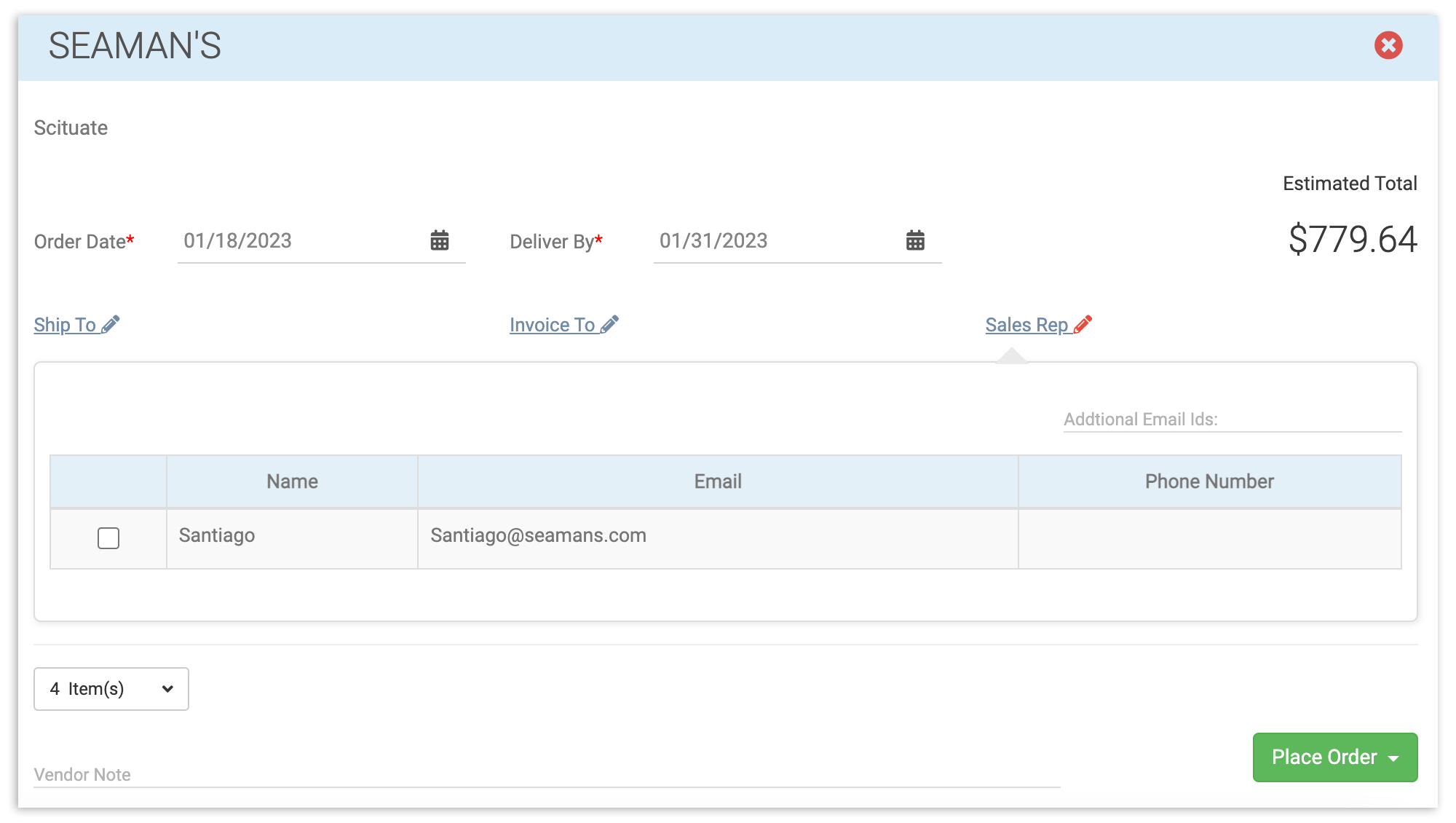The image size is (1456, 823).
Task: Click the Invoice To pencil edit icon
Action: (x=610, y=324)
